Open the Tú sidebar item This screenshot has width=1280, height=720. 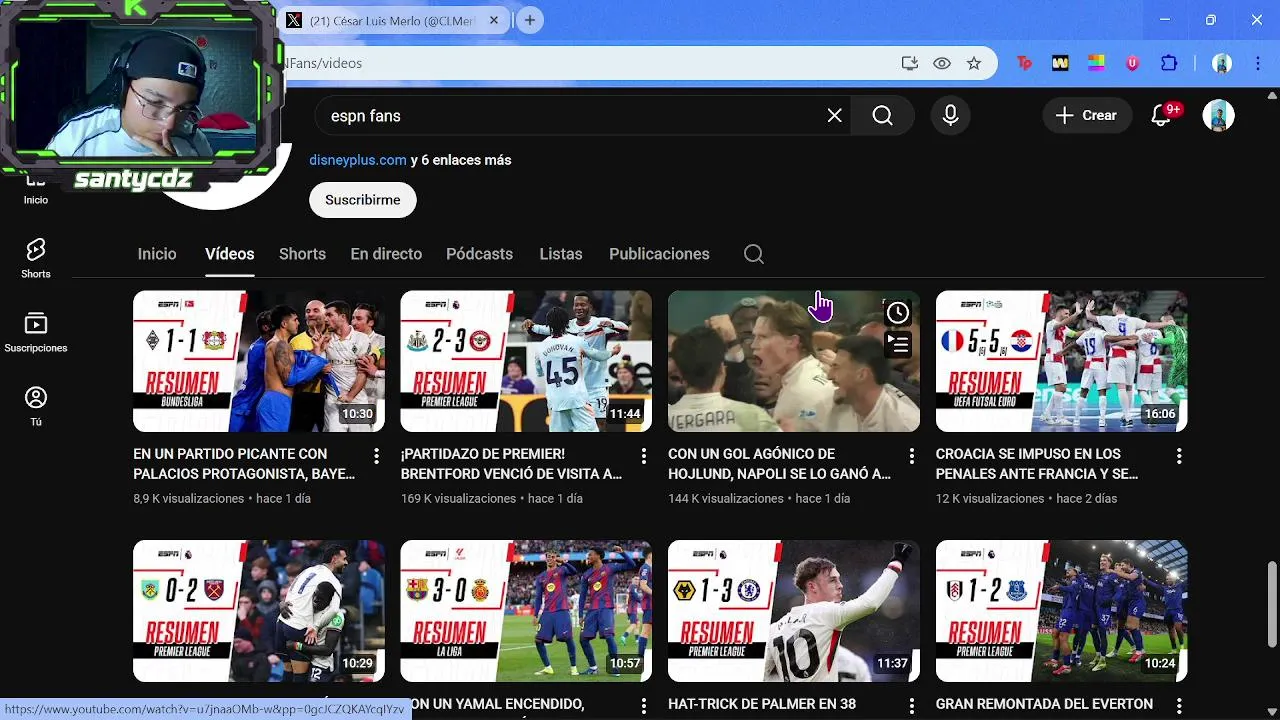(x=36, y=407)
